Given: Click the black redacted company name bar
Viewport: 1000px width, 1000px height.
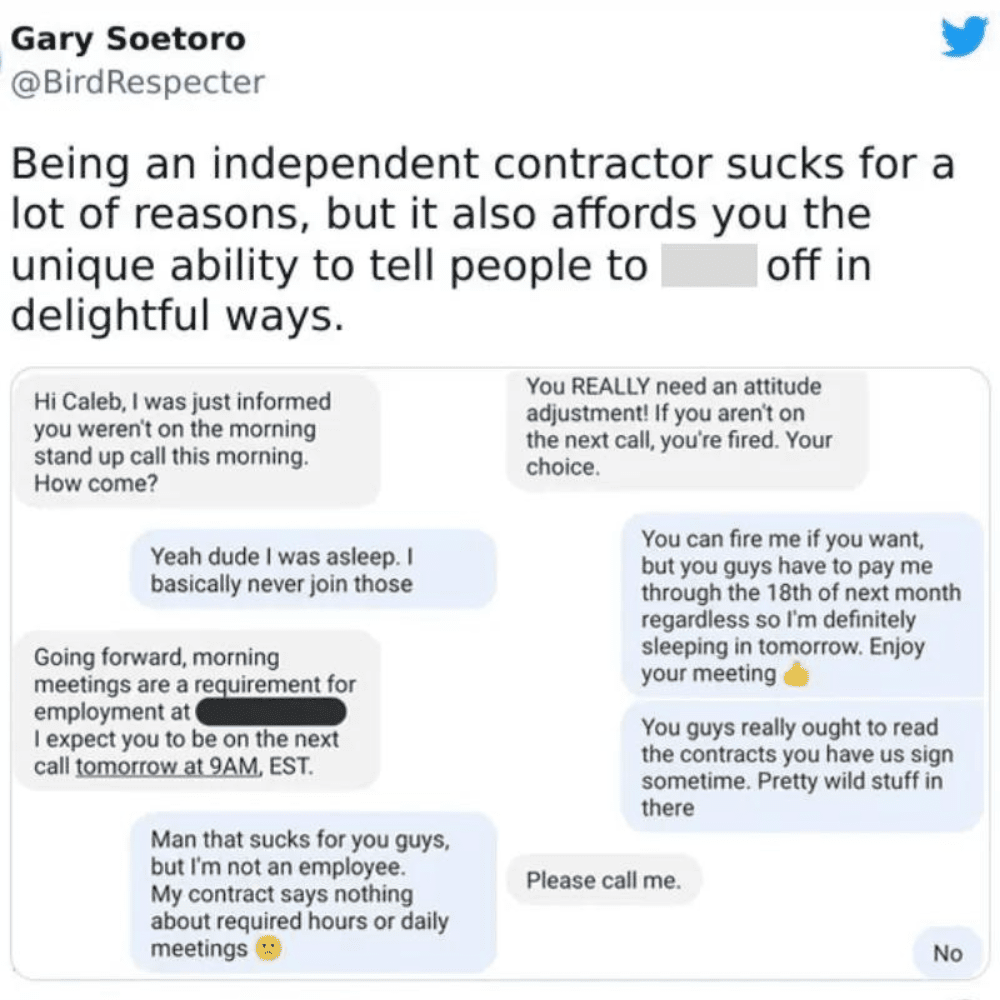Looking at the screenshot, I should coord(271,712).
